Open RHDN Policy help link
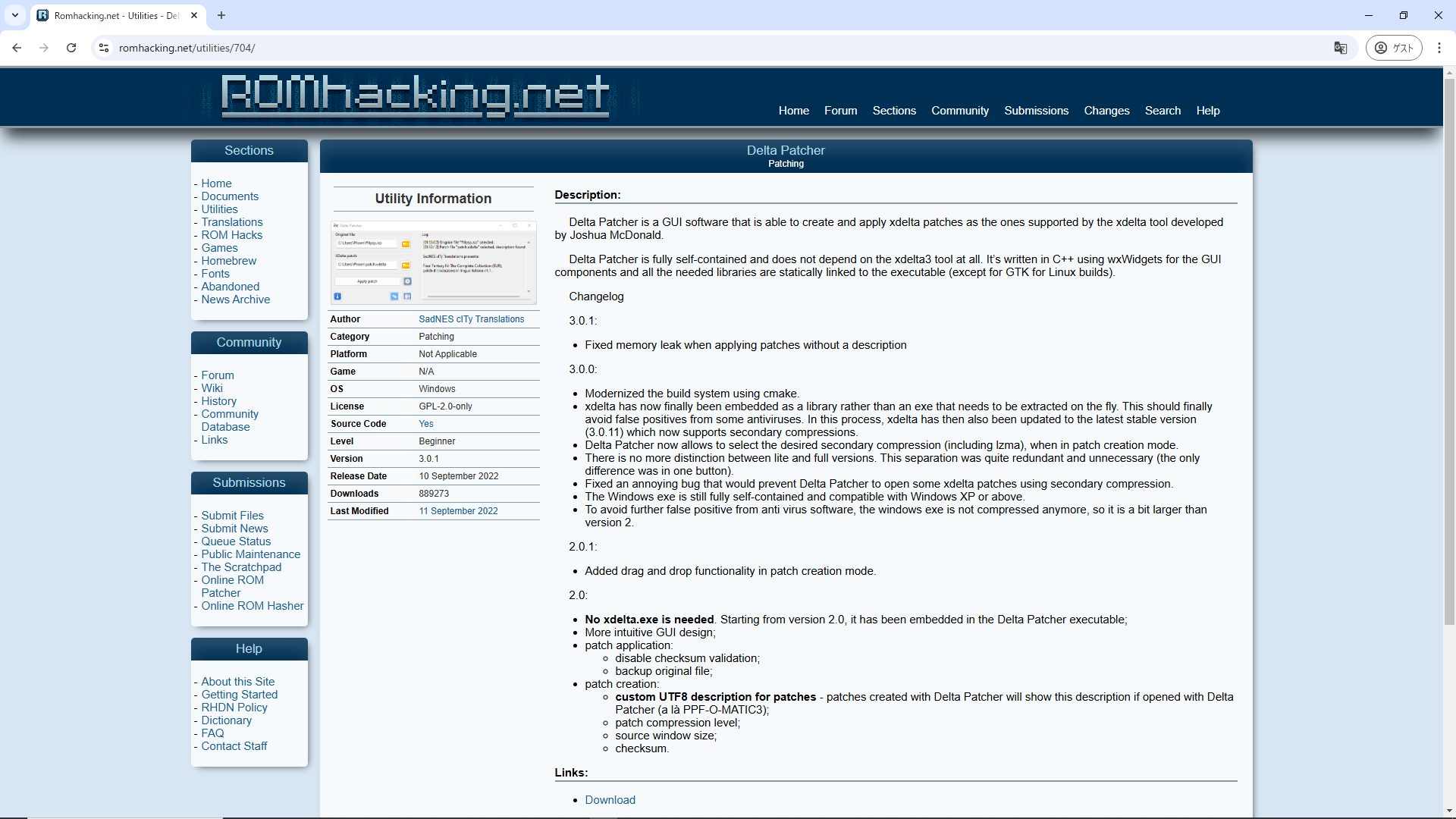Screen dimensions: 1456x819 (x=234, y=708)
